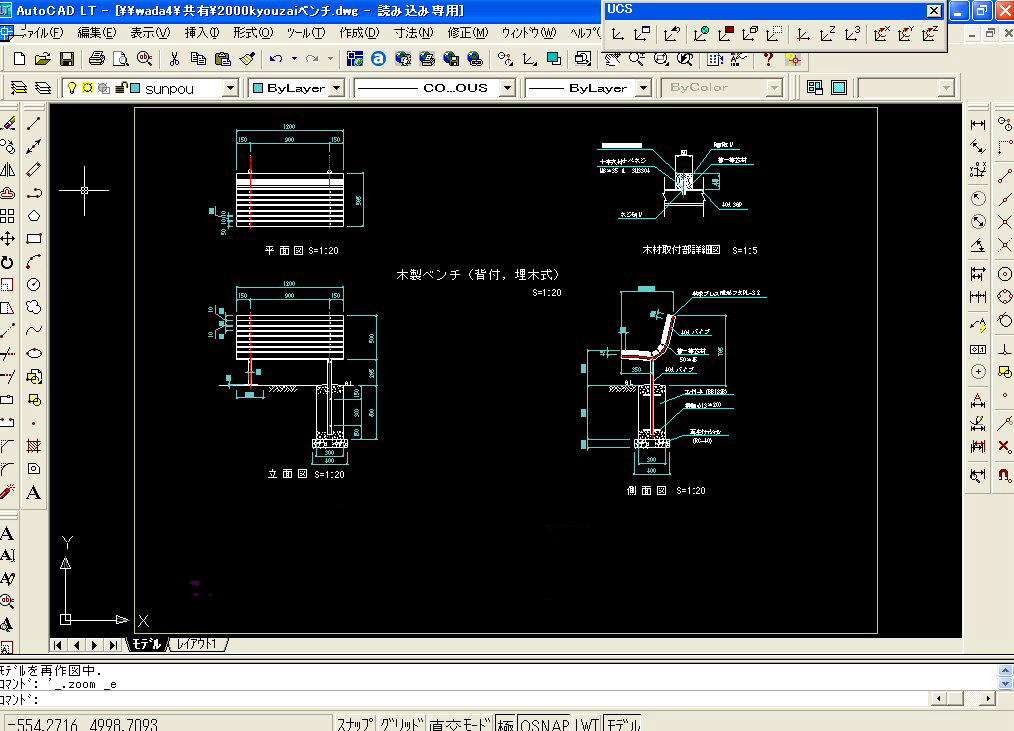Undo the last action
The height and width of the screenshot is (731, 1014).
click(x=276, y=60)
